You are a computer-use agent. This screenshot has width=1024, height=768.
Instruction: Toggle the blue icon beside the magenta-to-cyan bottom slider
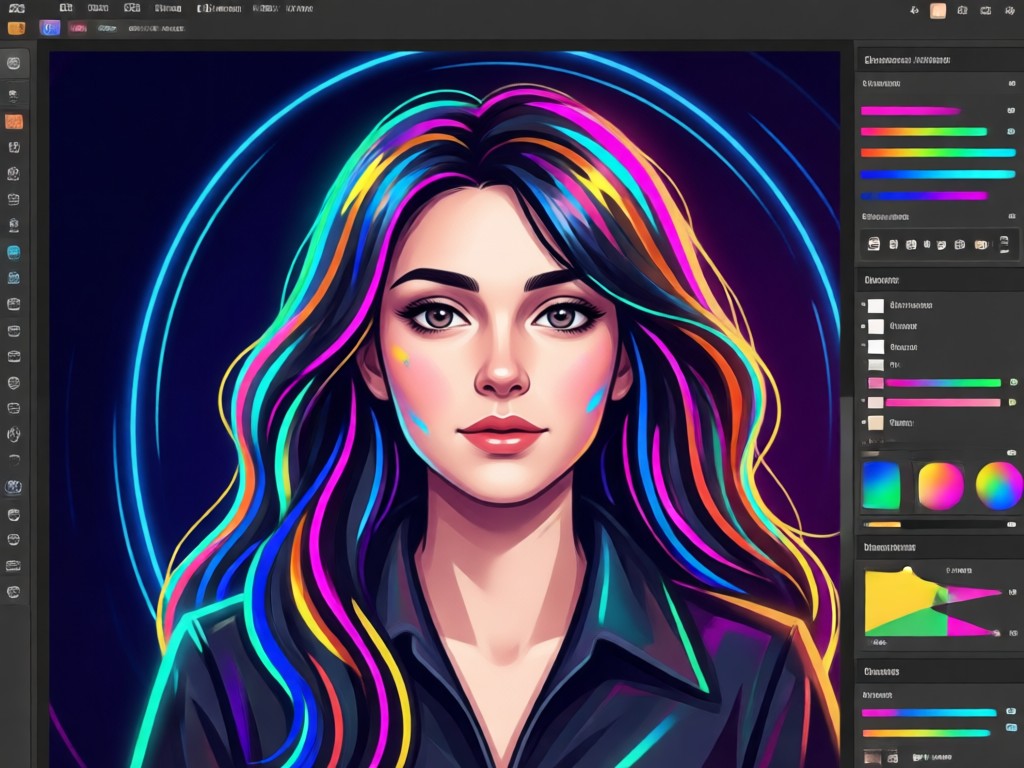(1012, 711)
